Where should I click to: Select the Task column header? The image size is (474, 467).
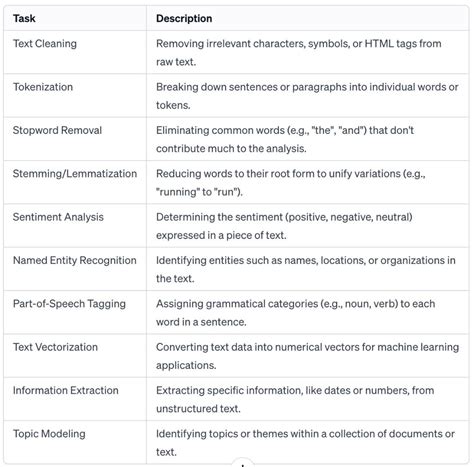(x=24, y=18)
